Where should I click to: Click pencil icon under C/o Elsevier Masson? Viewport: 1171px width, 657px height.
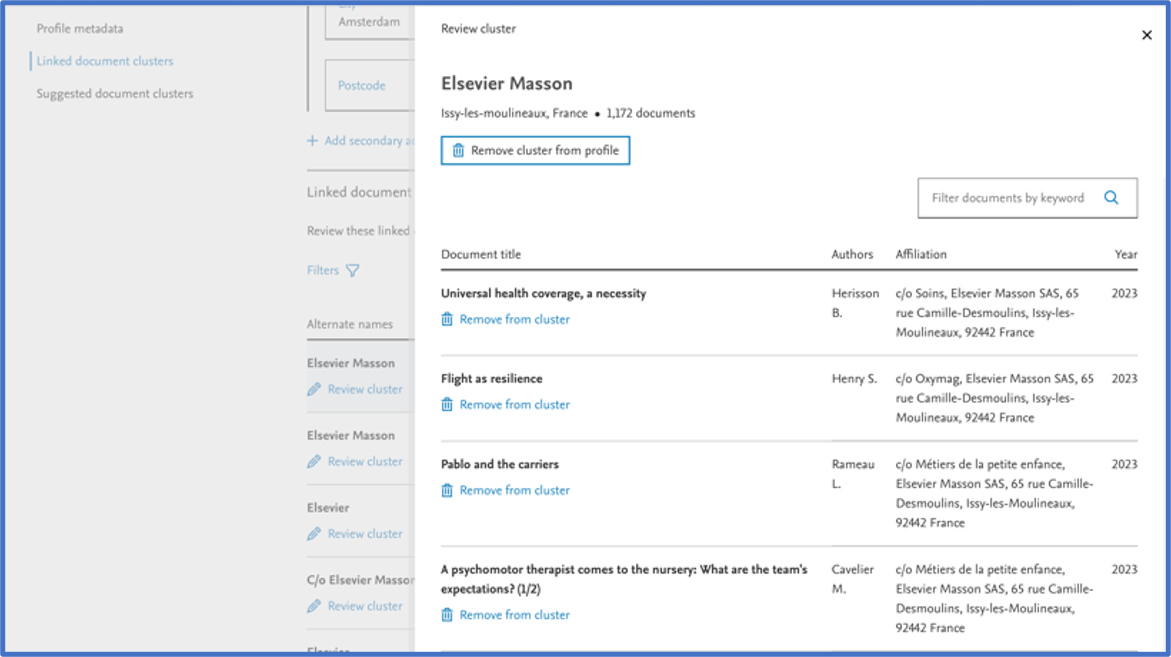tap(314, 606)
